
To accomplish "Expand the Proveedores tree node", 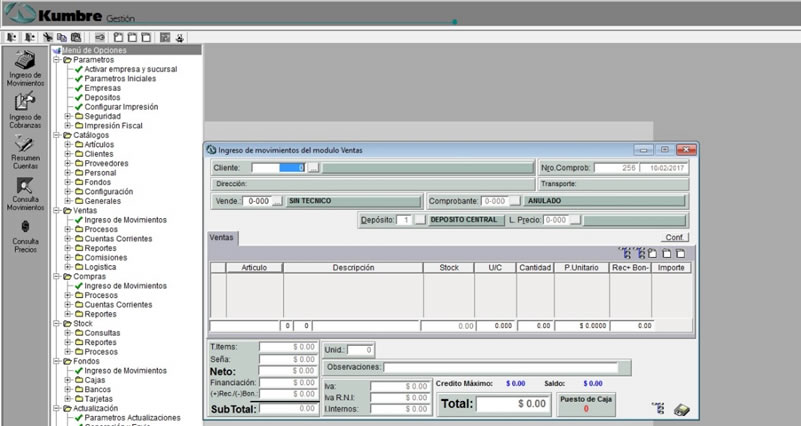I will pyautogui.click(x=68, y=163).
